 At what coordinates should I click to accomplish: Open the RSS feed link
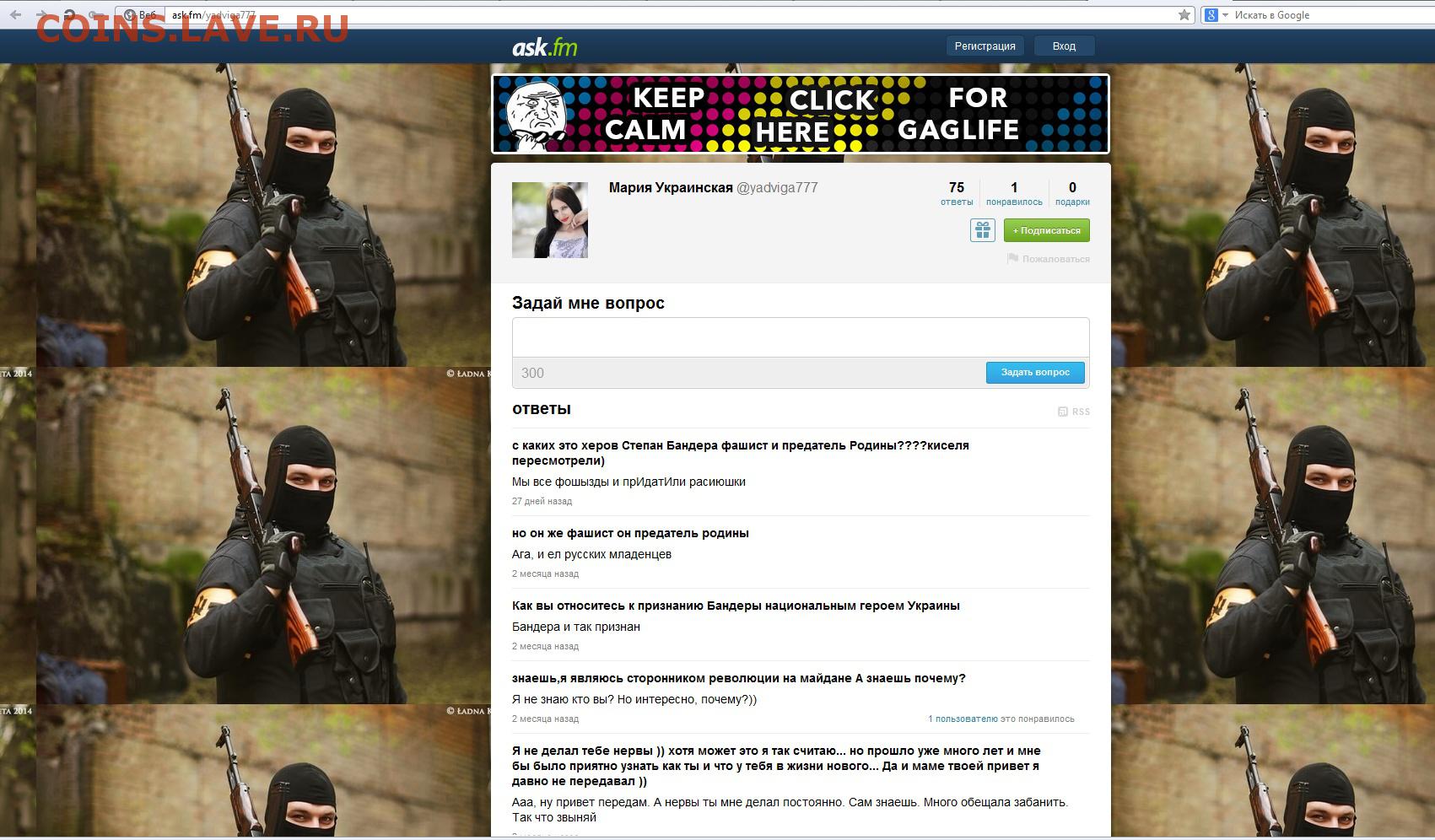pyautogui.click(x=1074, y=412)
